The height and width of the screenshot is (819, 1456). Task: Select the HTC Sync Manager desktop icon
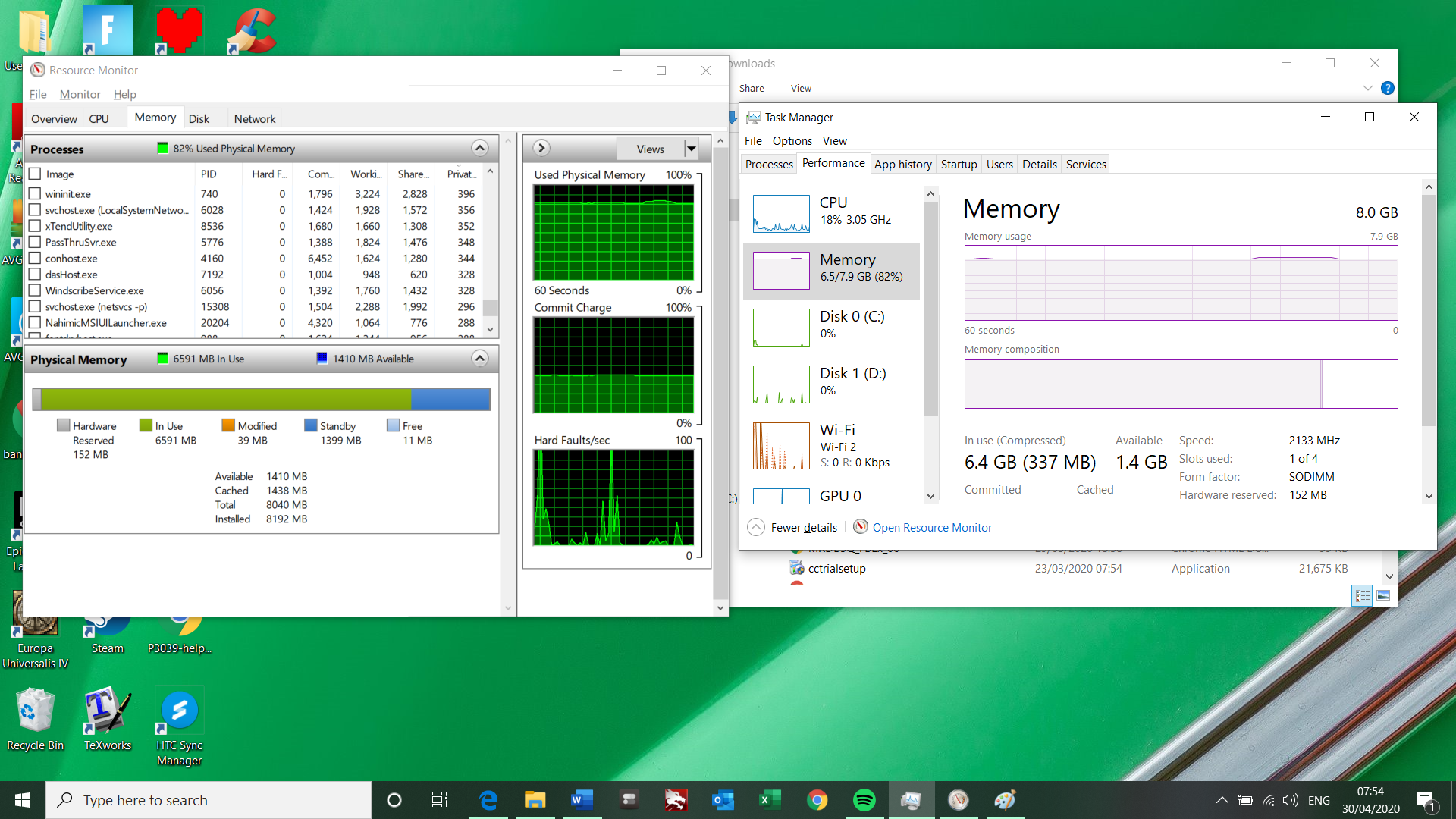[x=180, y=726]
